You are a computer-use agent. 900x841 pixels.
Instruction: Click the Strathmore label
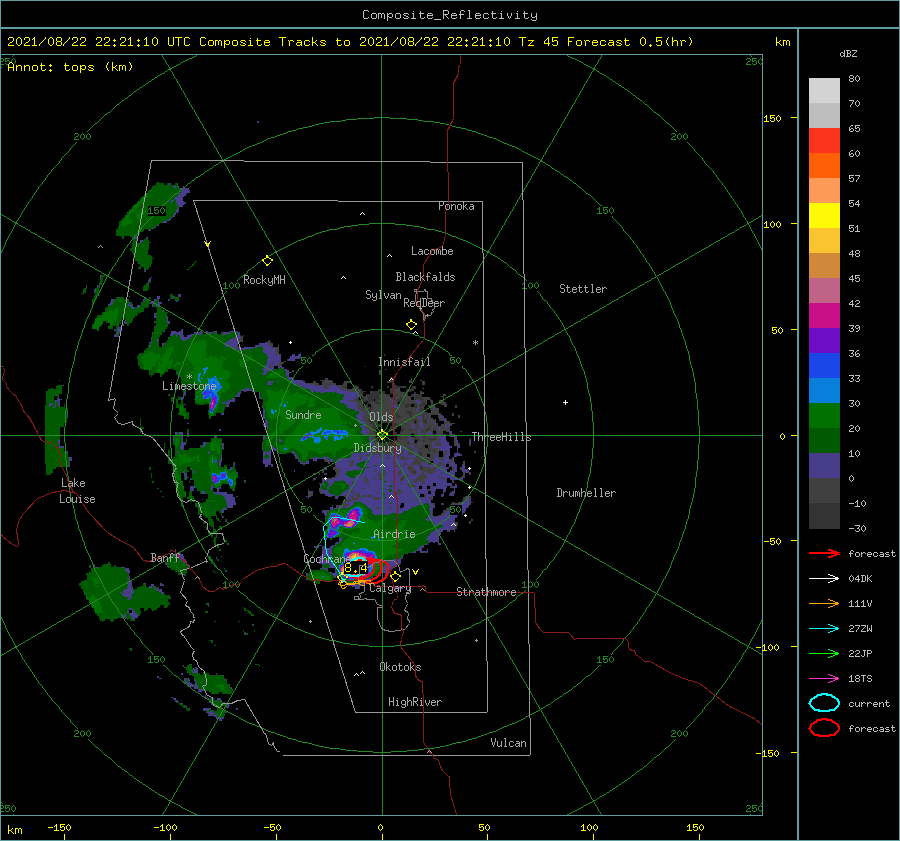[x=486, y=592]
